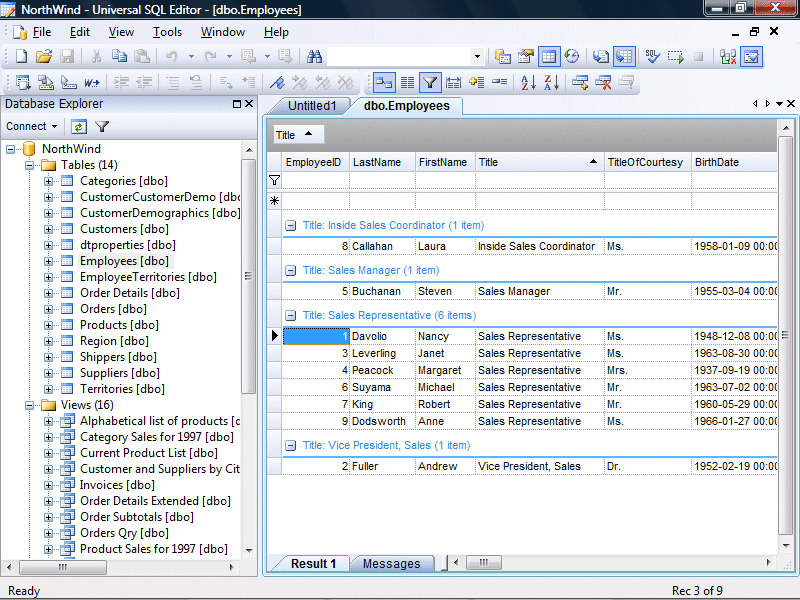Click the cell containing Callahan
Image resolution: width=800 pixels, height=600 pixels.
pos(382,246)
